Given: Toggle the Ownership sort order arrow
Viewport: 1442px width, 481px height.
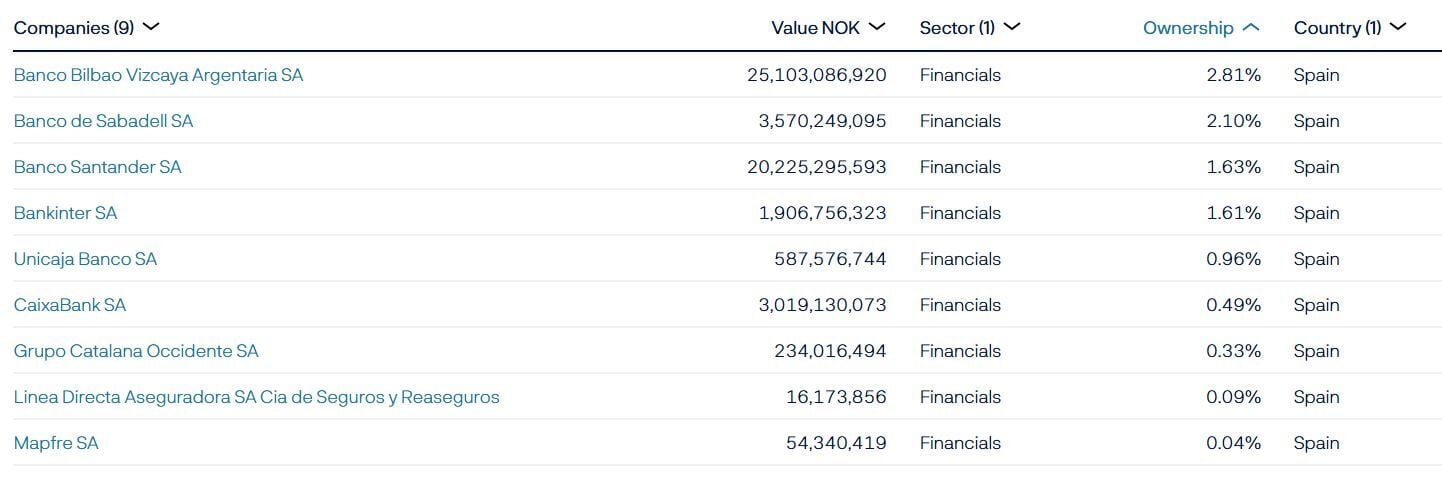Looking at the screenshot, I should click(1251, 28).
